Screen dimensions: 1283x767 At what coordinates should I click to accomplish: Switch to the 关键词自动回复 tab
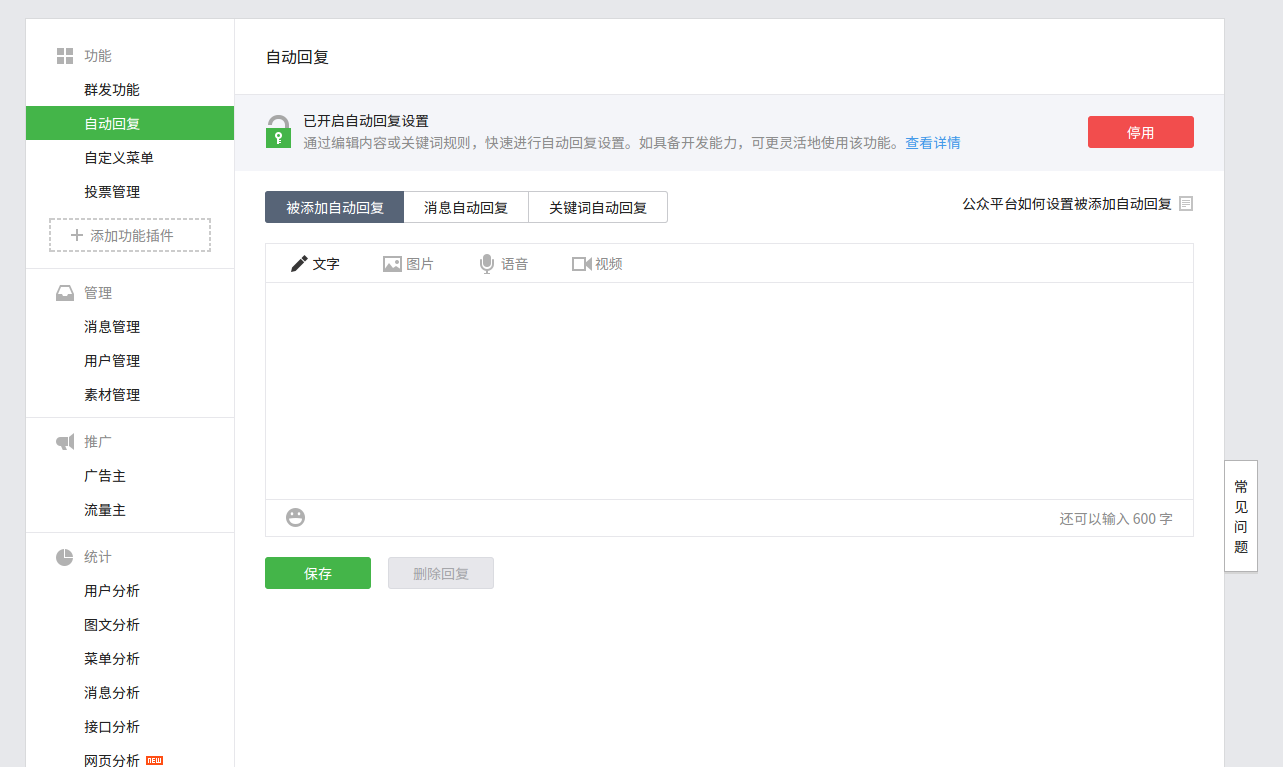pos(598,207)
